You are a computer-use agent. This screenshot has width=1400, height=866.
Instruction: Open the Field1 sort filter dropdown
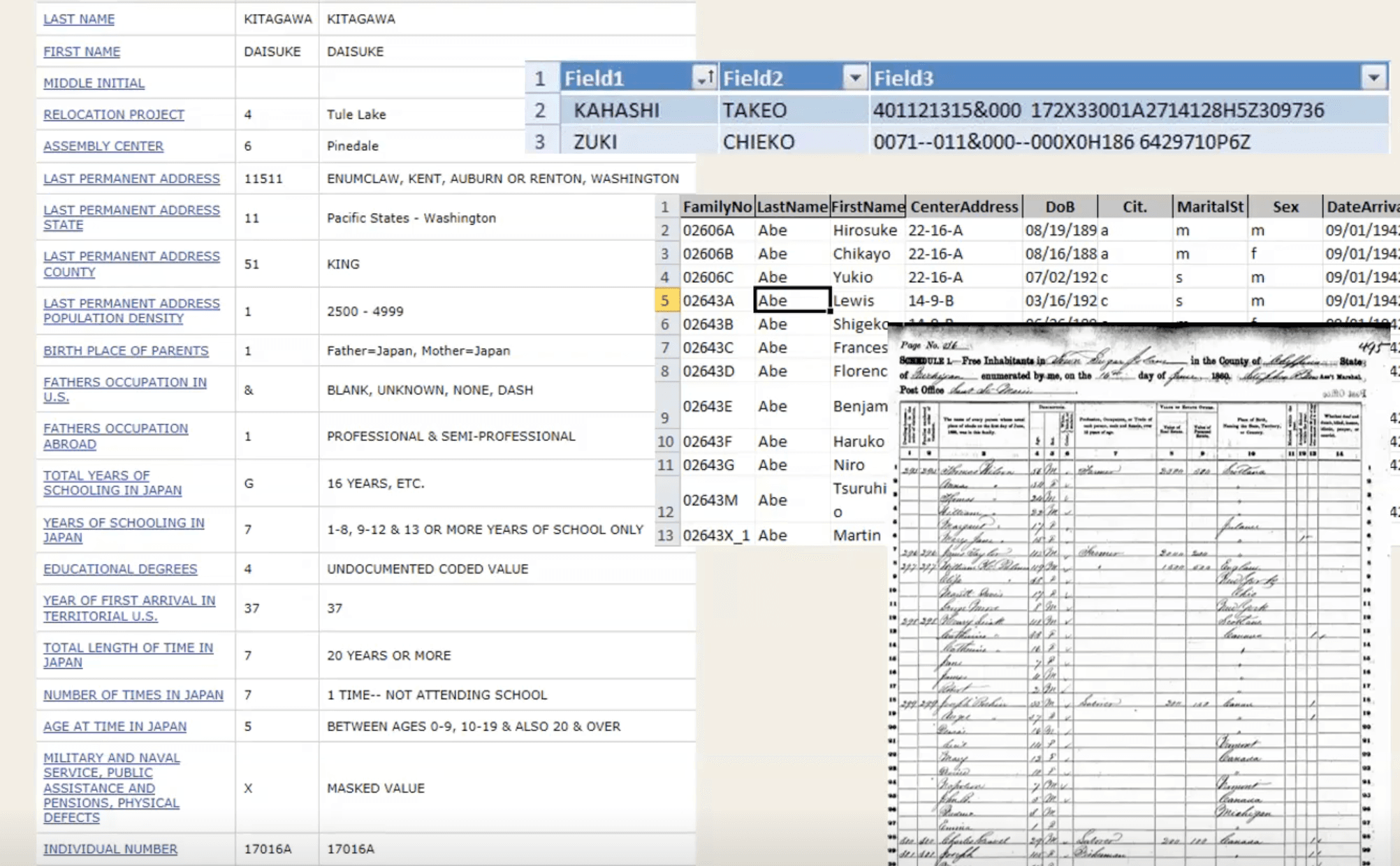pyautogui.click(x=704, y=78)
